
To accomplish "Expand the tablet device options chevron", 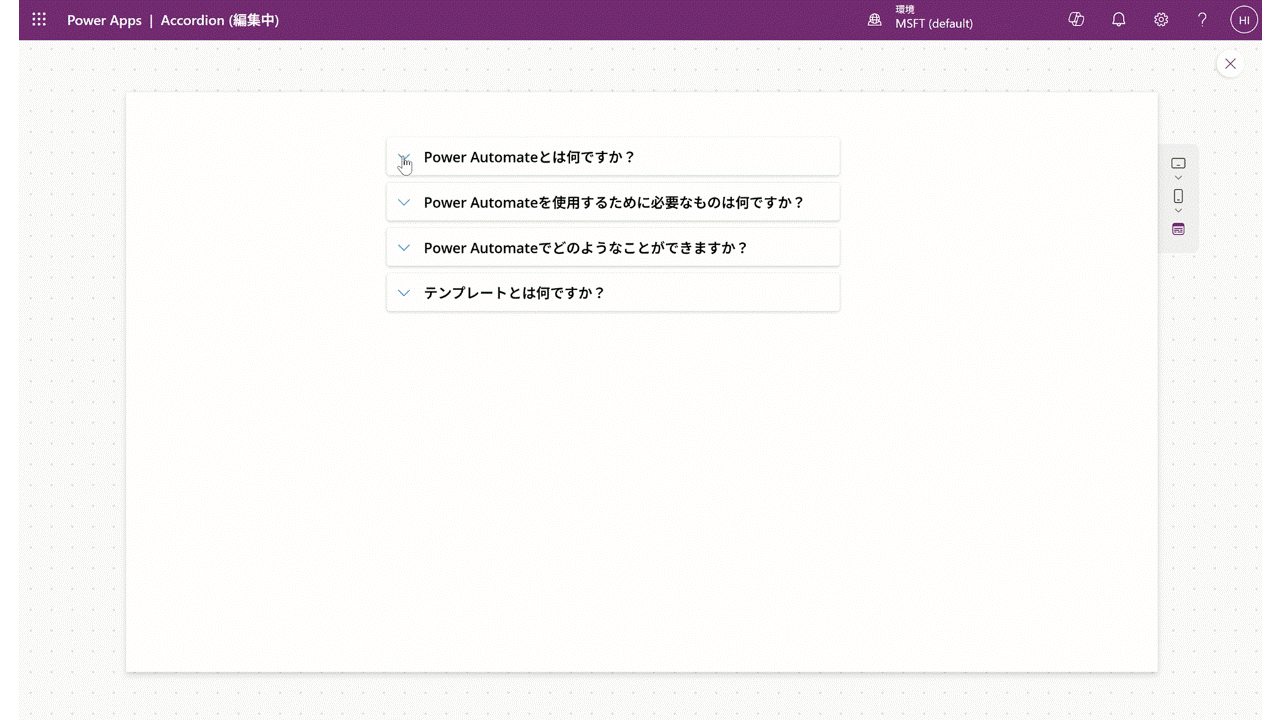I will 1178,179.
